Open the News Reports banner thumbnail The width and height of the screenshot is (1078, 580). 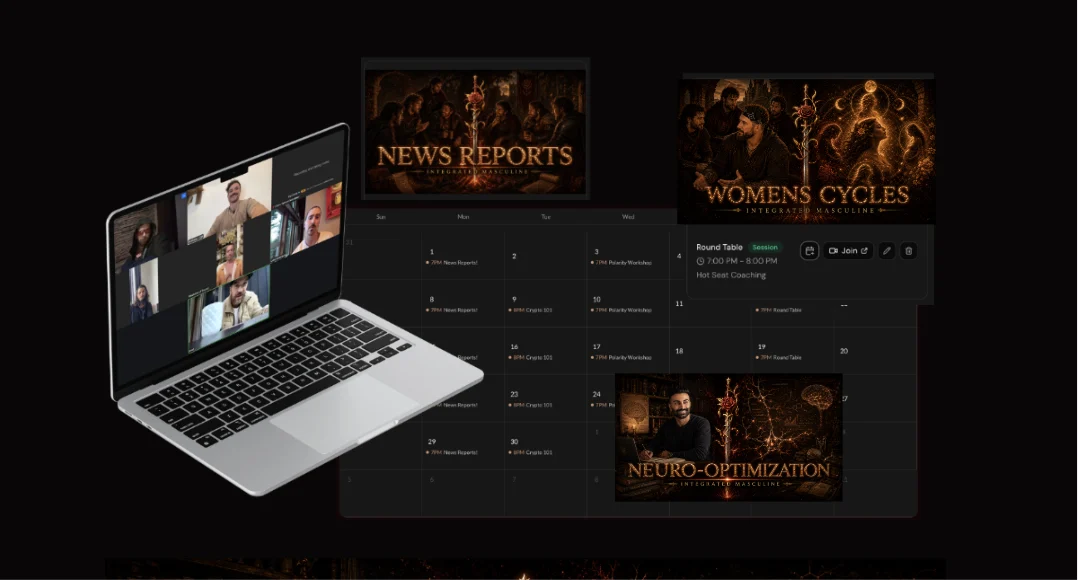(x=475, y=129)
